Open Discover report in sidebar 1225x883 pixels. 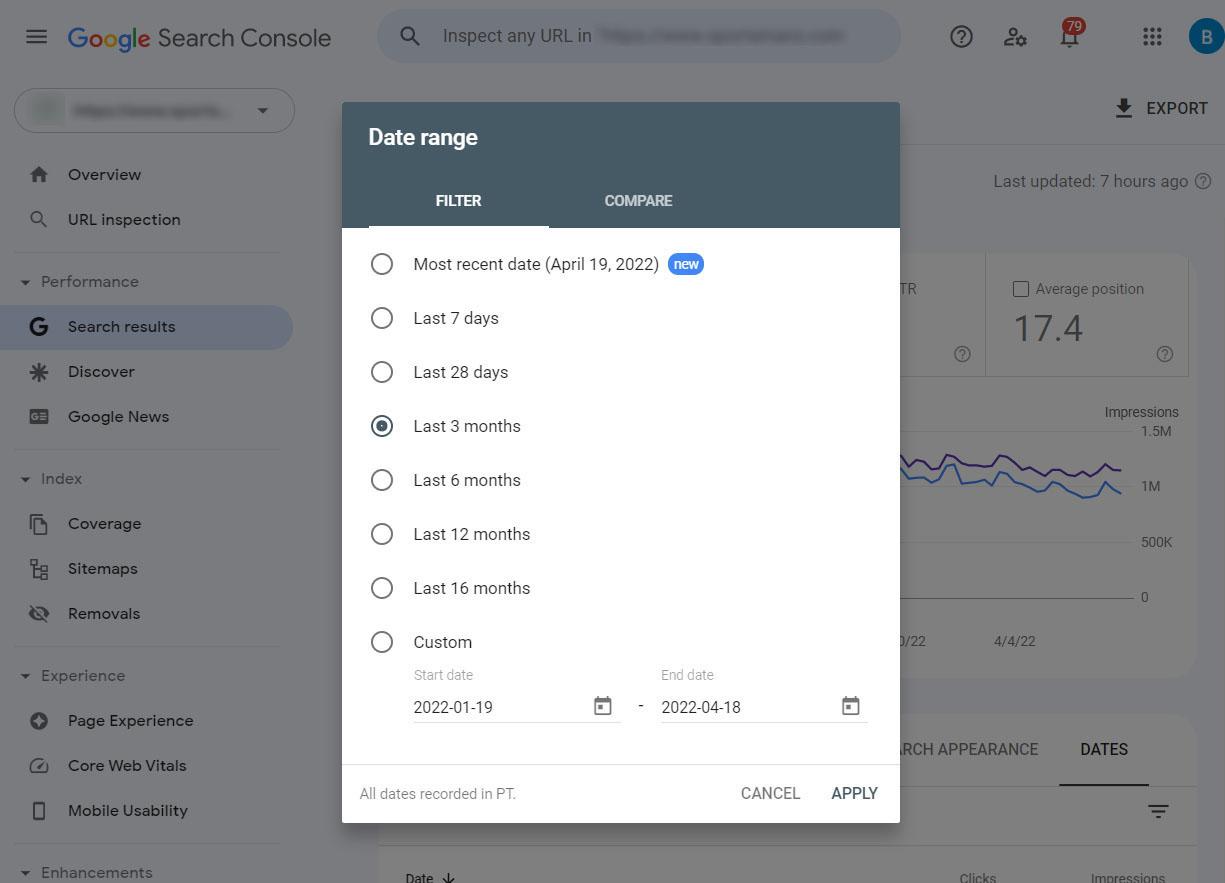[x=101, y=371]
